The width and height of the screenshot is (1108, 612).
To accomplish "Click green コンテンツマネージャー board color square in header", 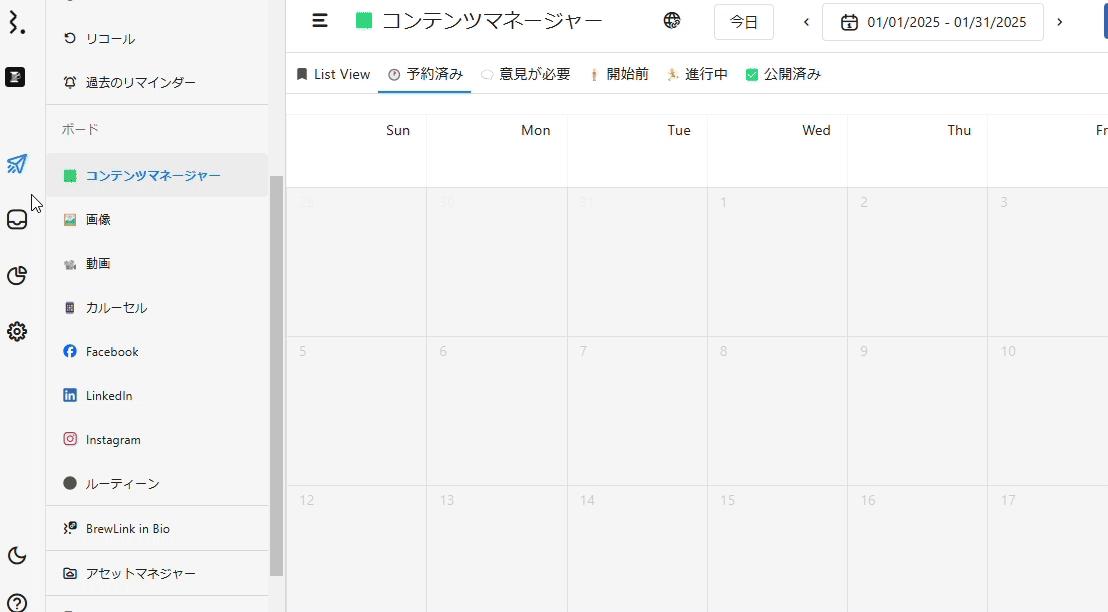I will point(364,21).
